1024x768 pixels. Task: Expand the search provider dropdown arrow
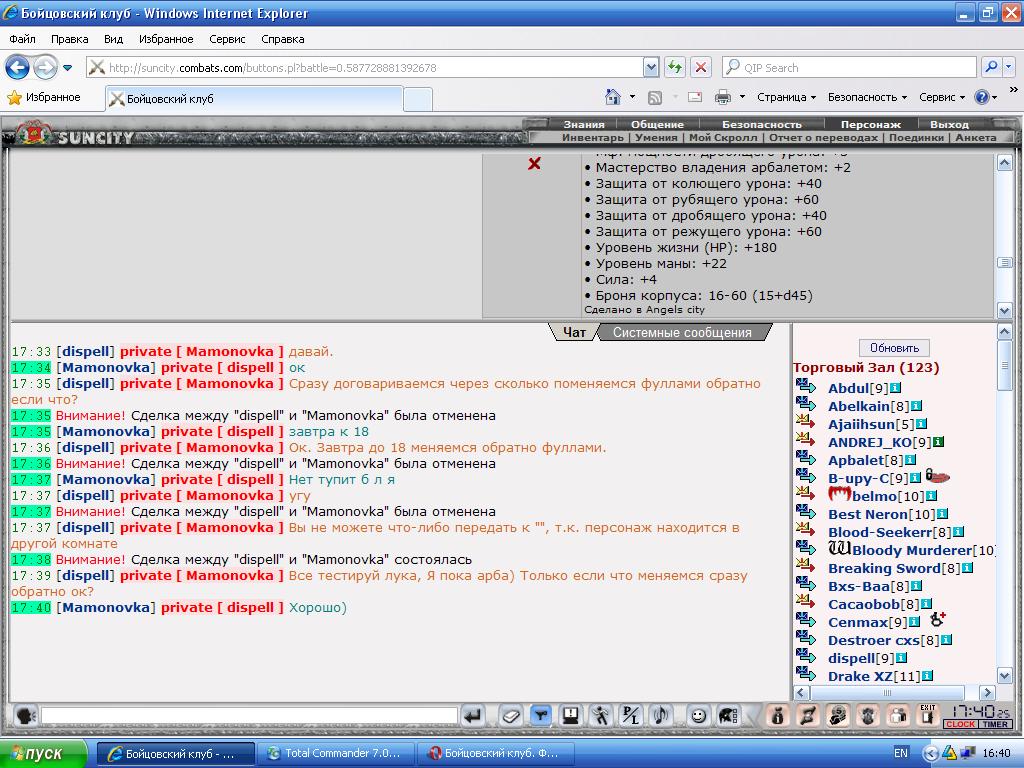click(x=1008, y=67)
